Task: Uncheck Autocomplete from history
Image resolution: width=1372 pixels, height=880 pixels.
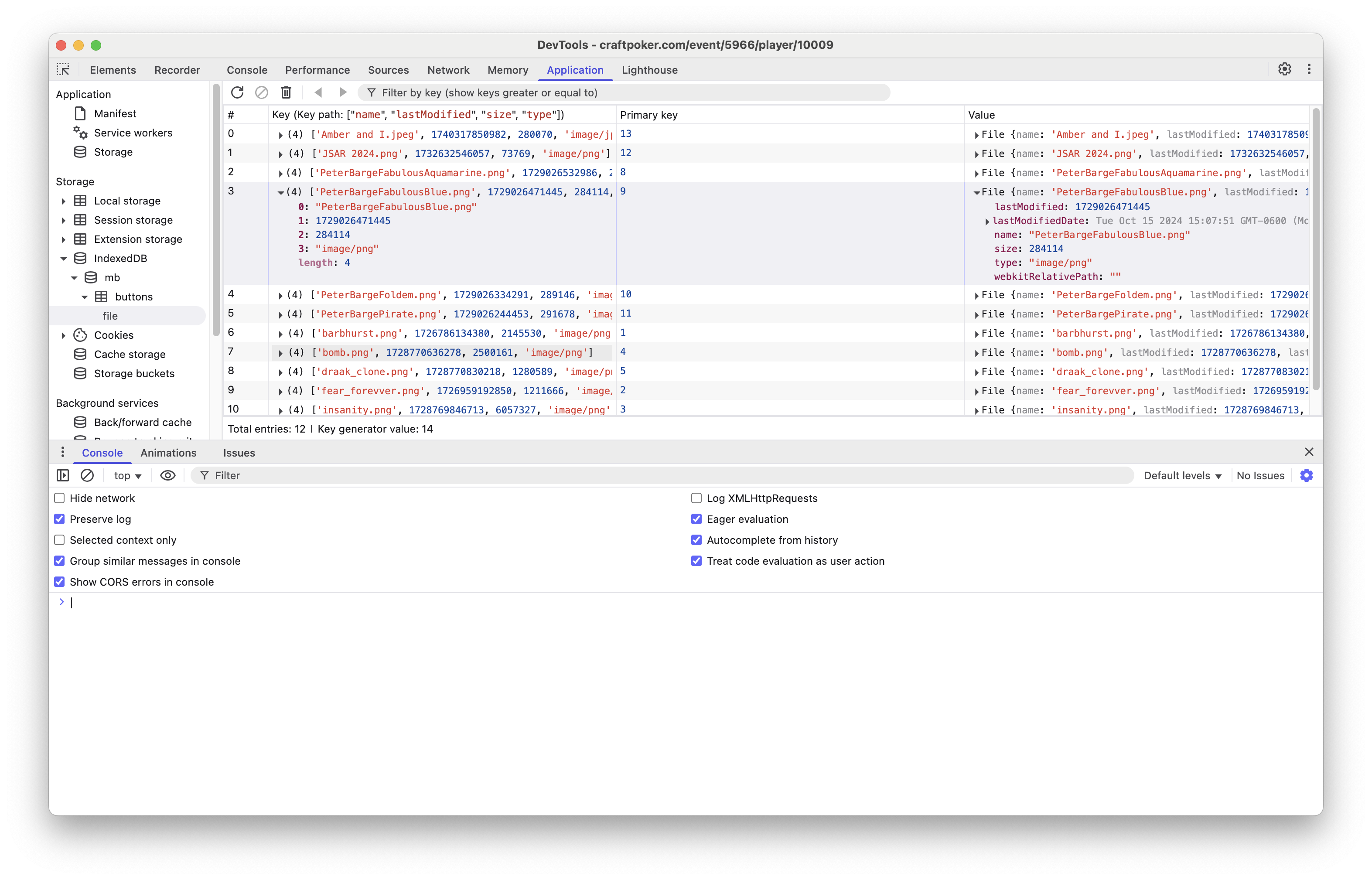Action: 696,540
